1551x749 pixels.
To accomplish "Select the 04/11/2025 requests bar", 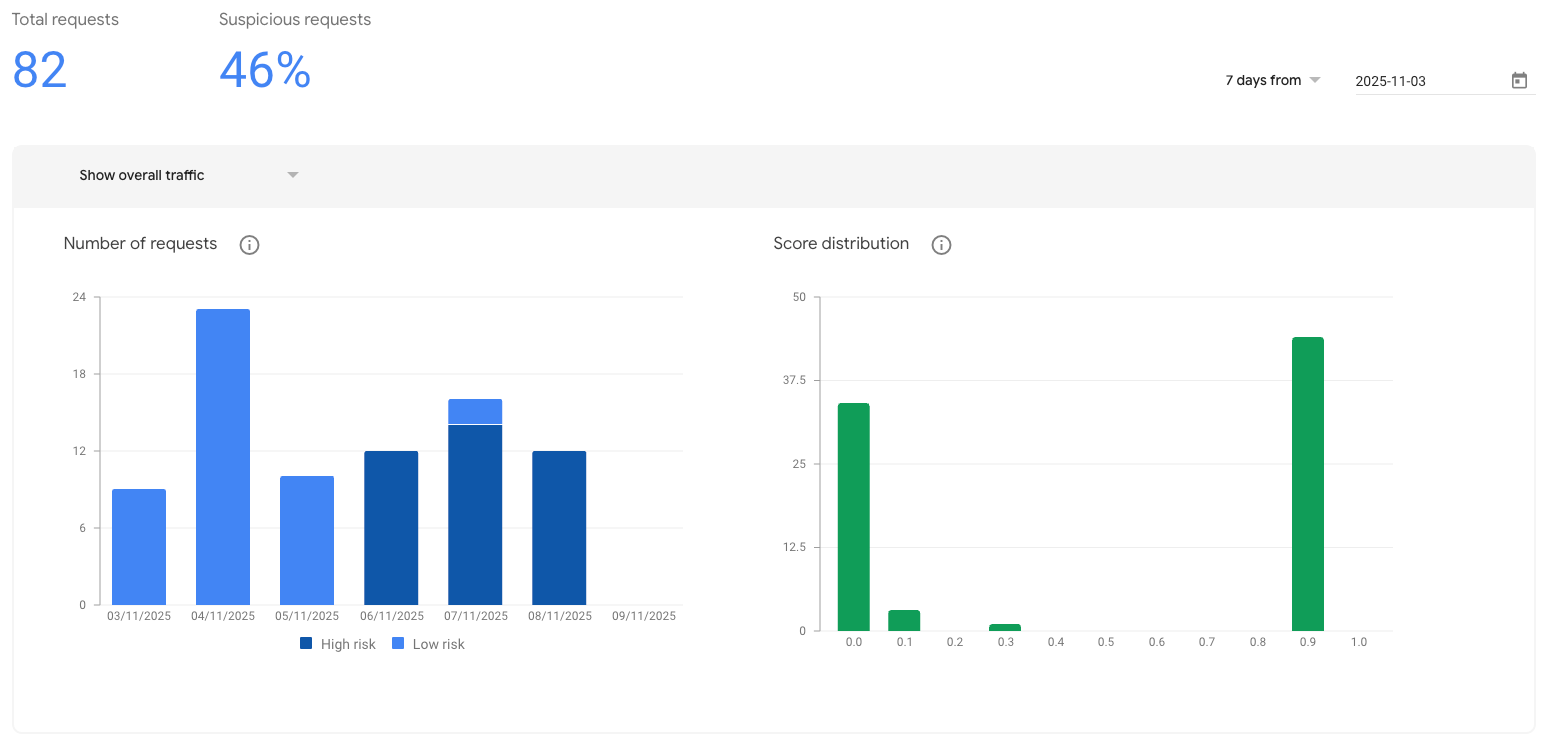I will (223, 457).
